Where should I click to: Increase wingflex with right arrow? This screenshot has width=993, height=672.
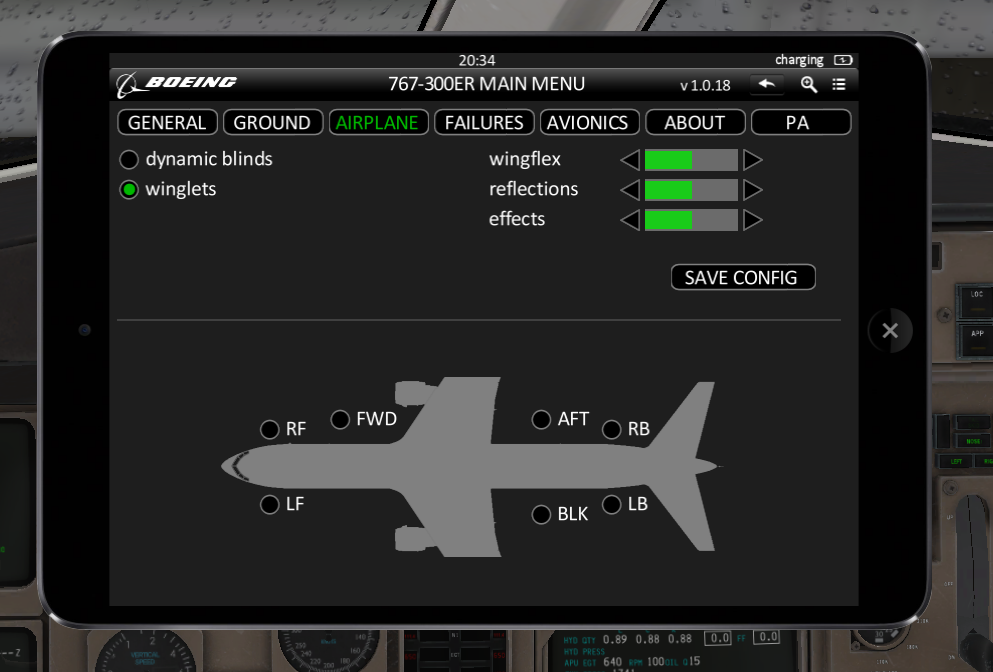coord(753,160)
